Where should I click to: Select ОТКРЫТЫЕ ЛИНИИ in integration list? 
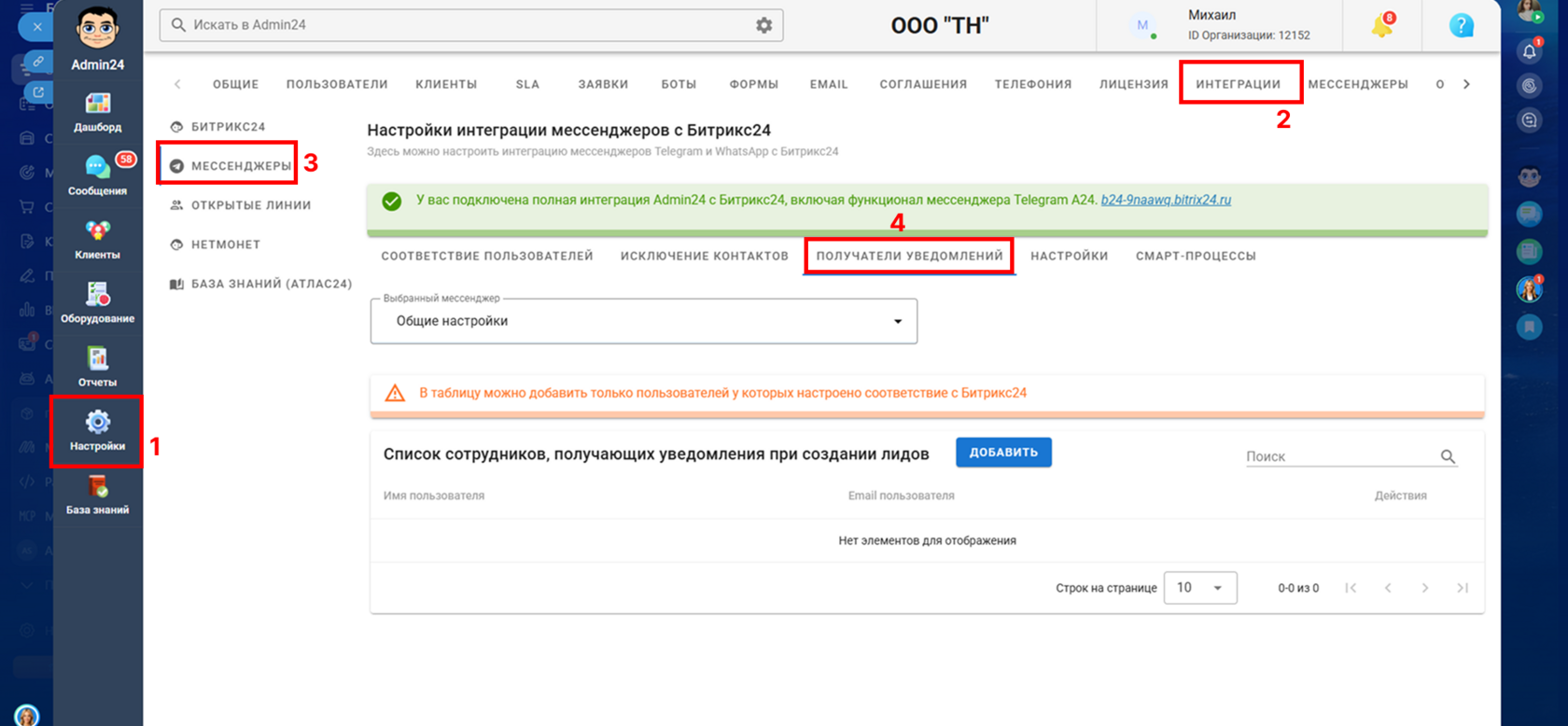[x=241, y=205]
